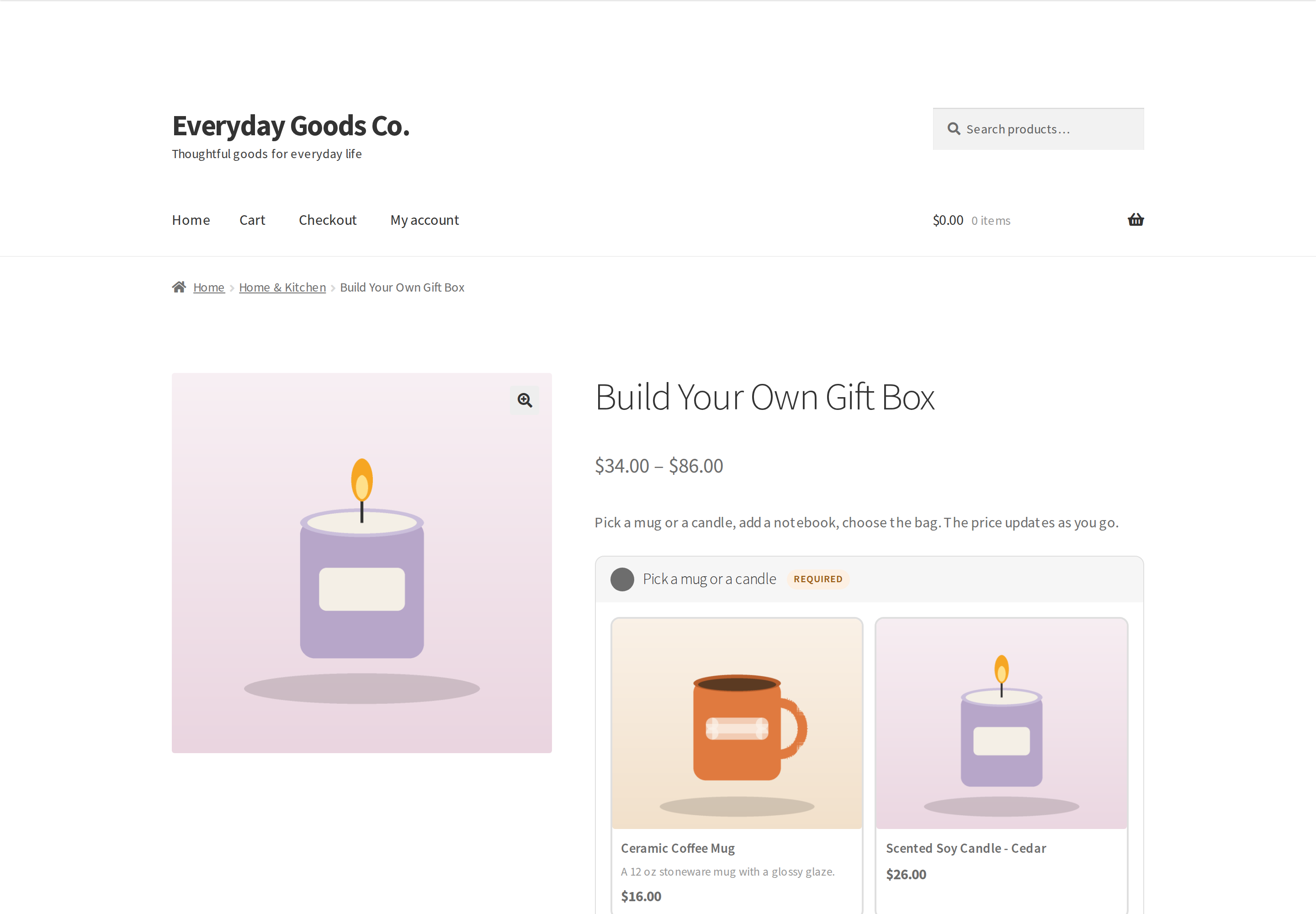Select the Ceramic Coffee Mug image card
This screenshot has height=914, width=1316.
click(737, 724)
